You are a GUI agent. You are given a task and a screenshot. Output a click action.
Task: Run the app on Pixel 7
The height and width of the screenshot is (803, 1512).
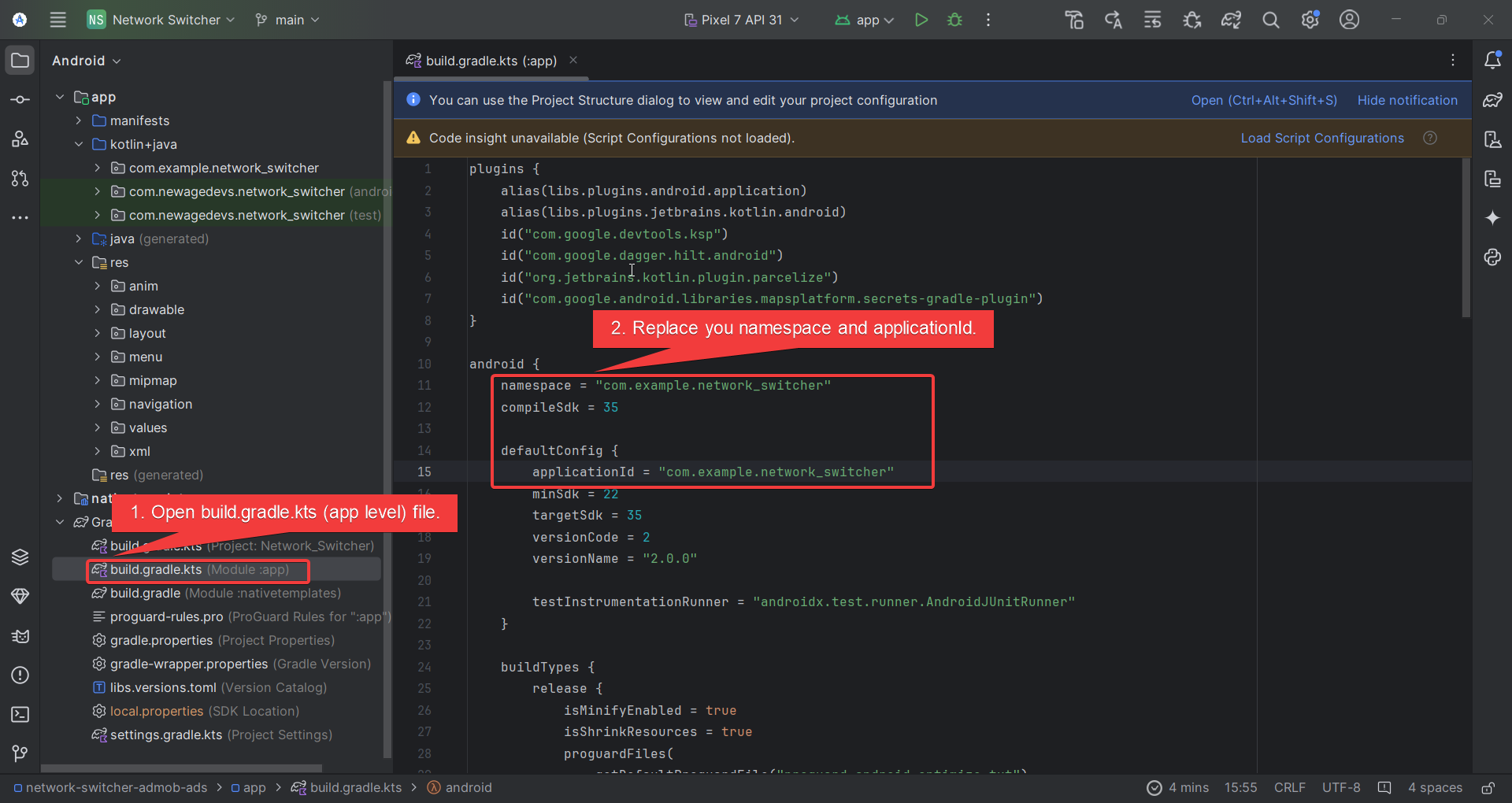click(x=921, y=20)
